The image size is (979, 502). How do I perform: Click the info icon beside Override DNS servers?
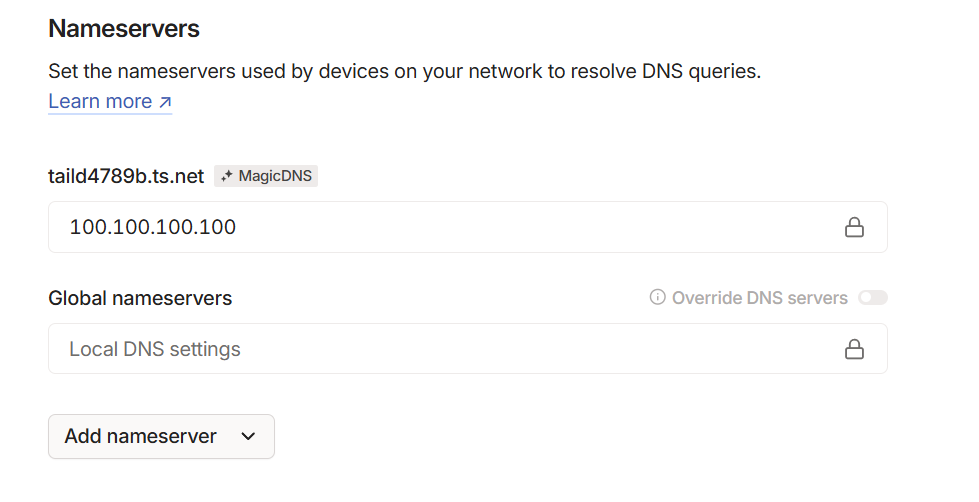tap(657, 298)
